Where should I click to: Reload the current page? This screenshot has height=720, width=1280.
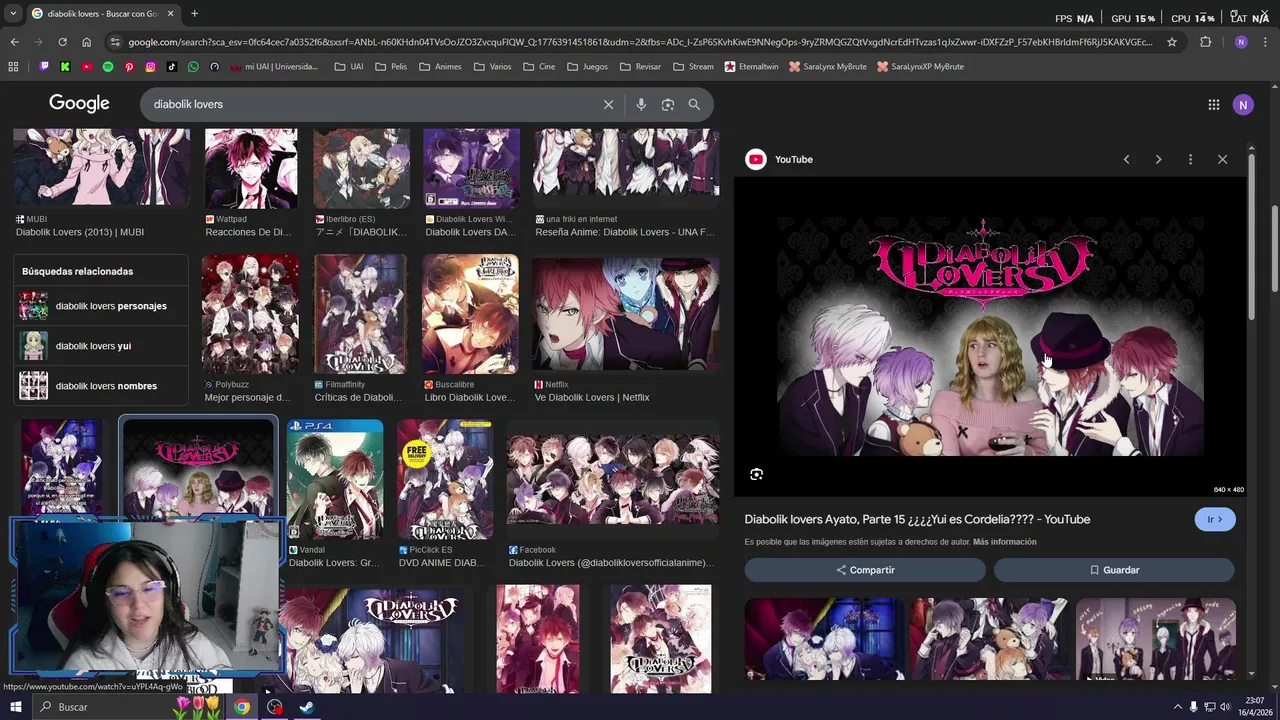point(62,42)
